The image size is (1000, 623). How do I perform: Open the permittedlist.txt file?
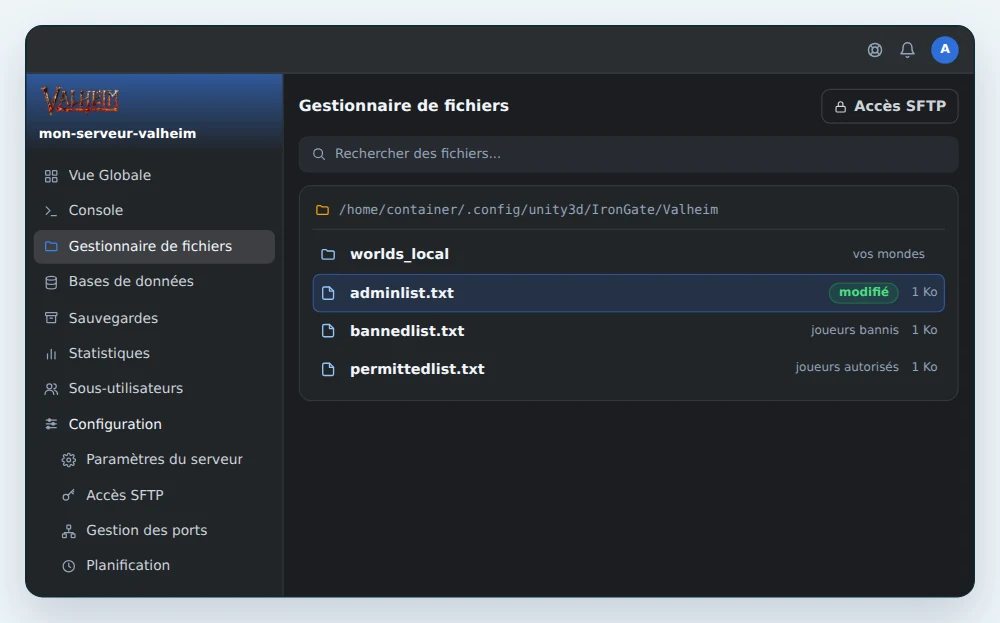(628, 369)
